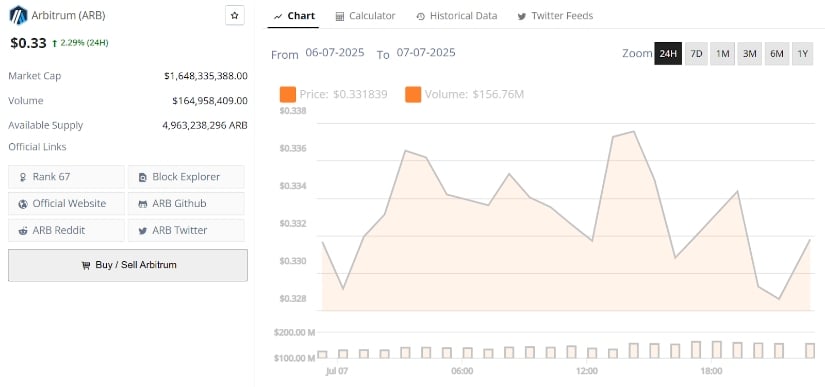Click the Historical Data clock icon
This screenshot has height=387, width=825.
420,17
